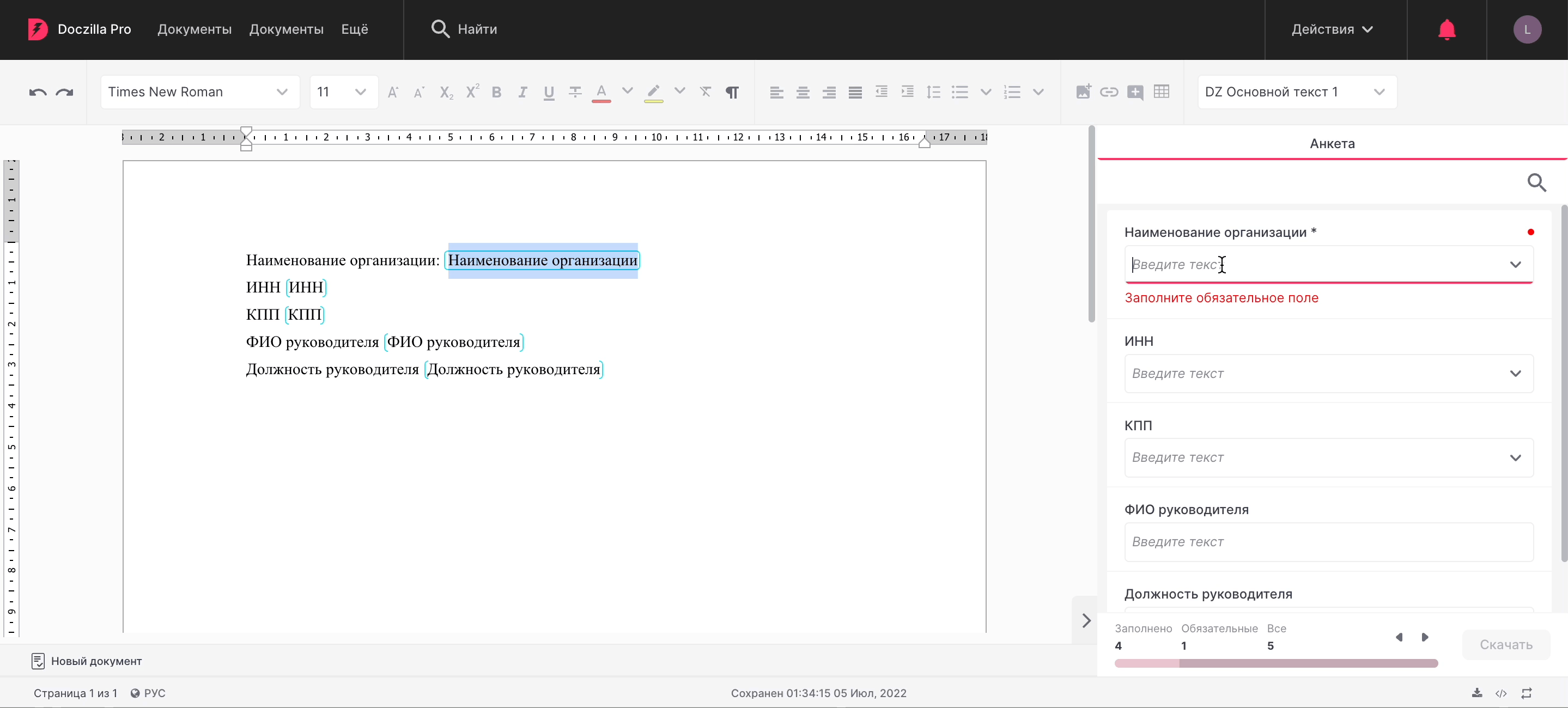The image size is (1568, 708).
Task: Click the search icon in Анкета panel
Action: [1536, 182]
